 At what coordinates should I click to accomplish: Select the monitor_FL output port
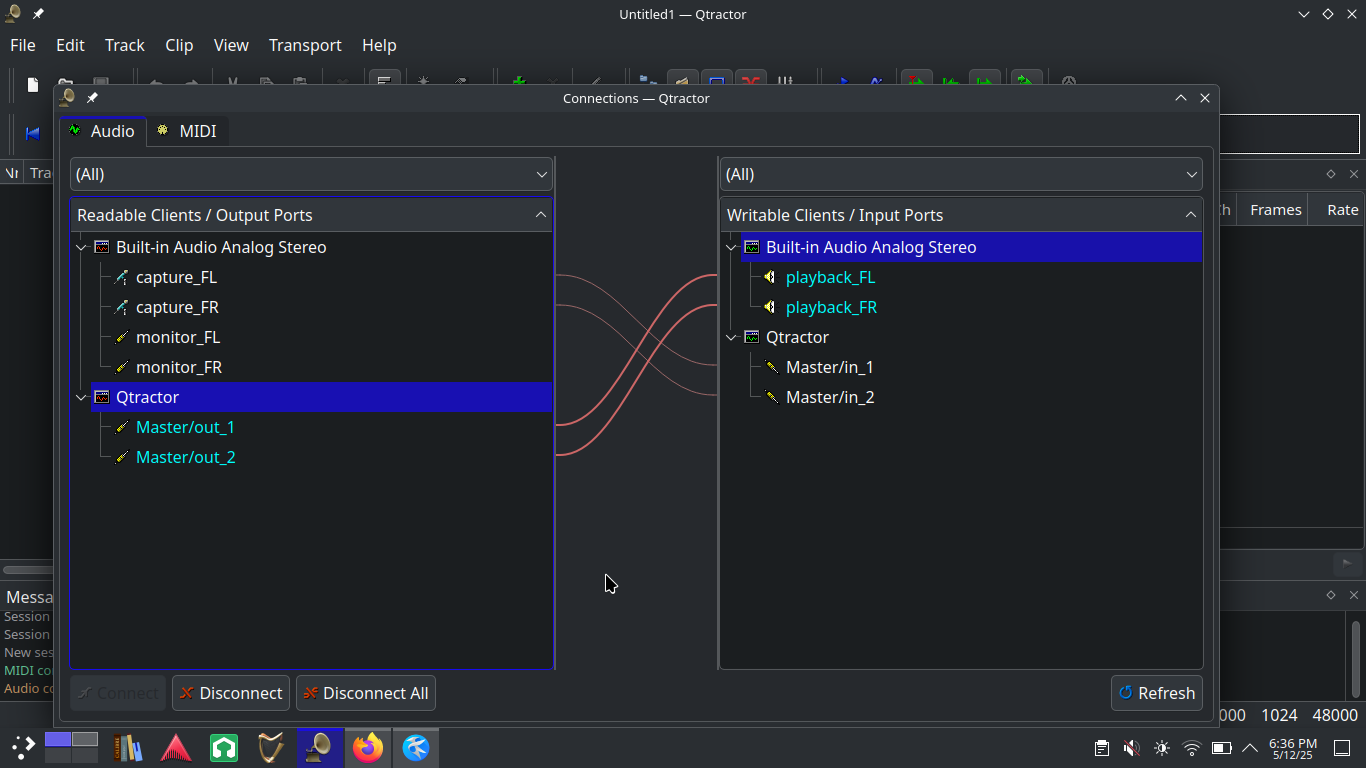tap(177, 337)
